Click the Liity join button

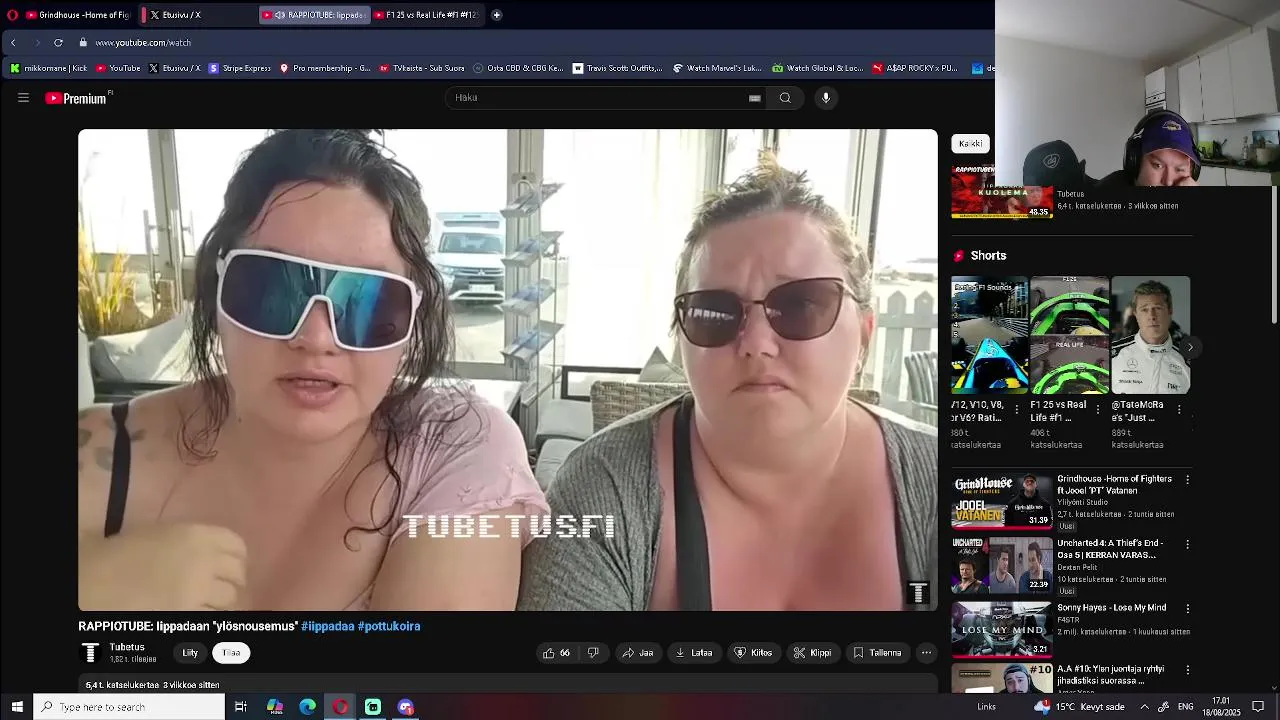click(190, 653)
